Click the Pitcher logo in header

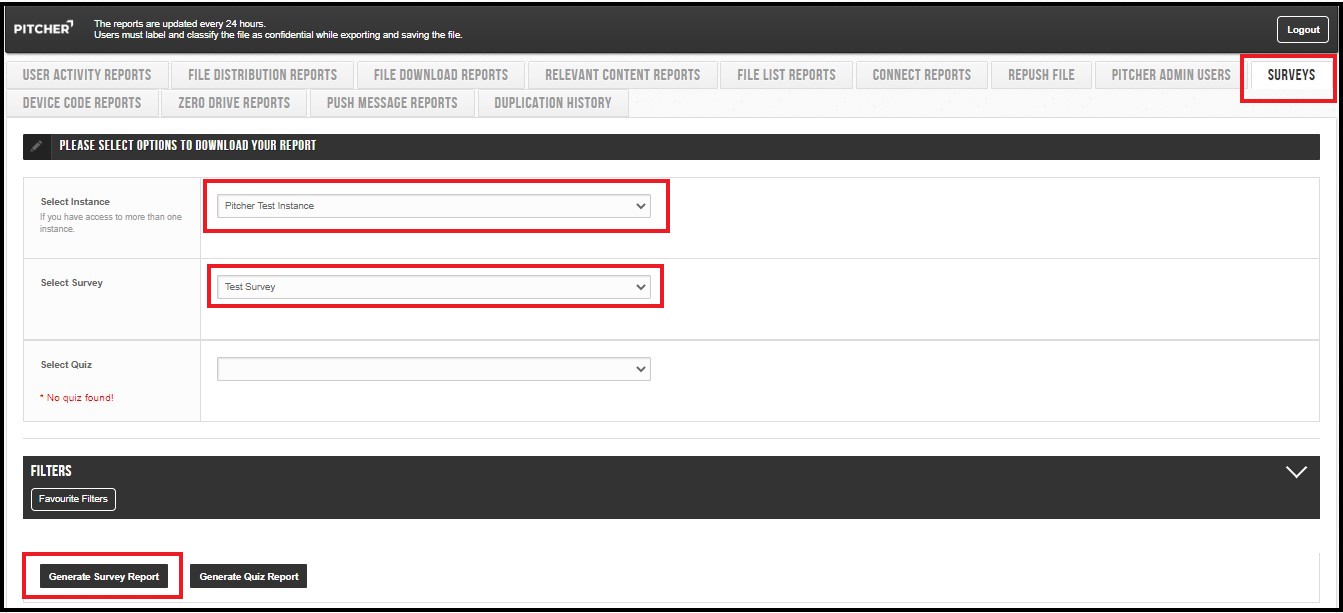click(x=43, y=29)
